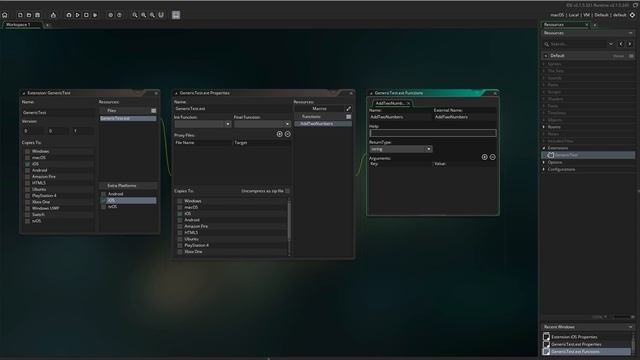Screen dimensions: 640x360
Task: Expand the Options folder in resource tree
Action: (x=544, y=162)
